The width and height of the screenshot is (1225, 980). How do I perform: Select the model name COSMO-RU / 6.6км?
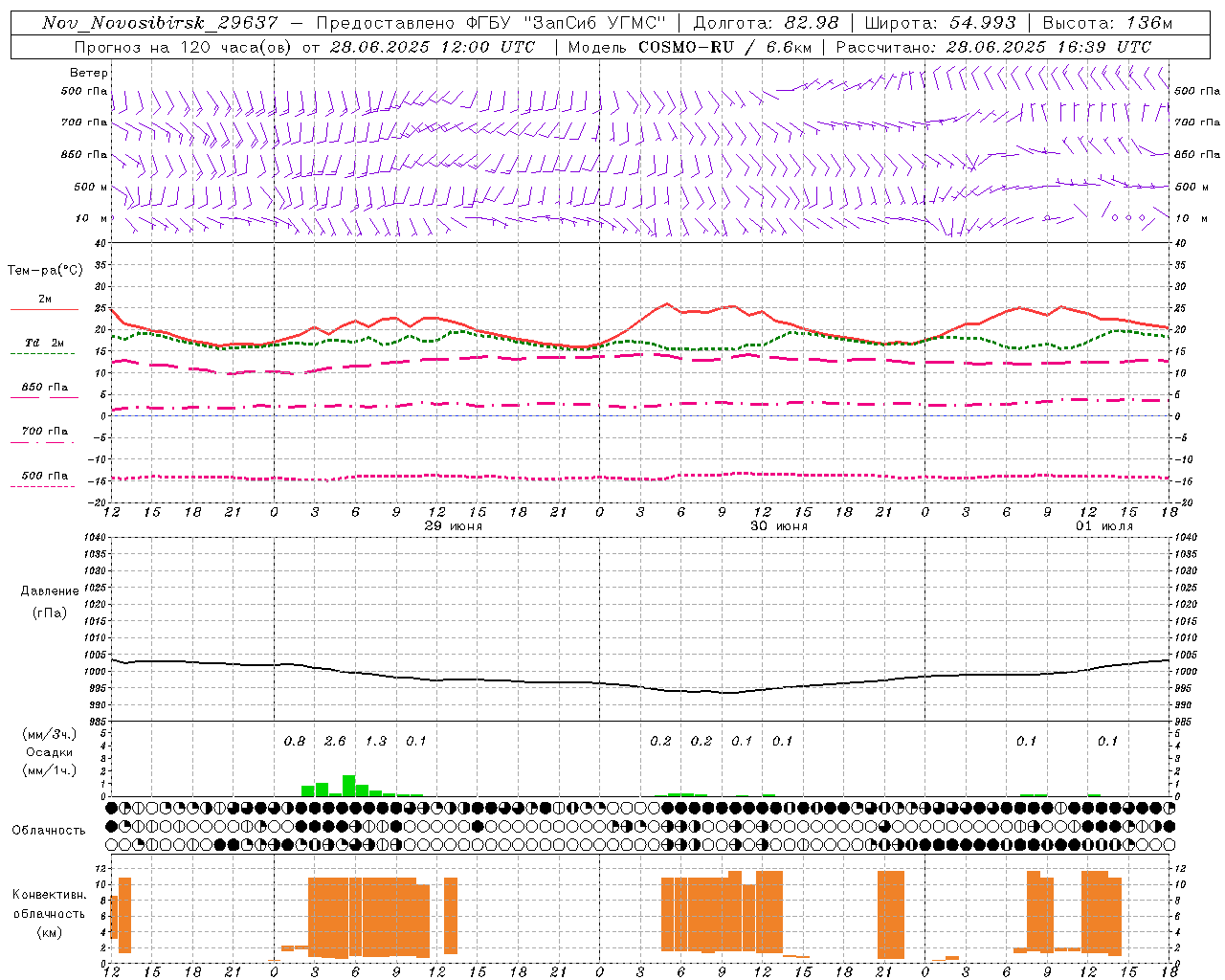click(x=725, y=47)
